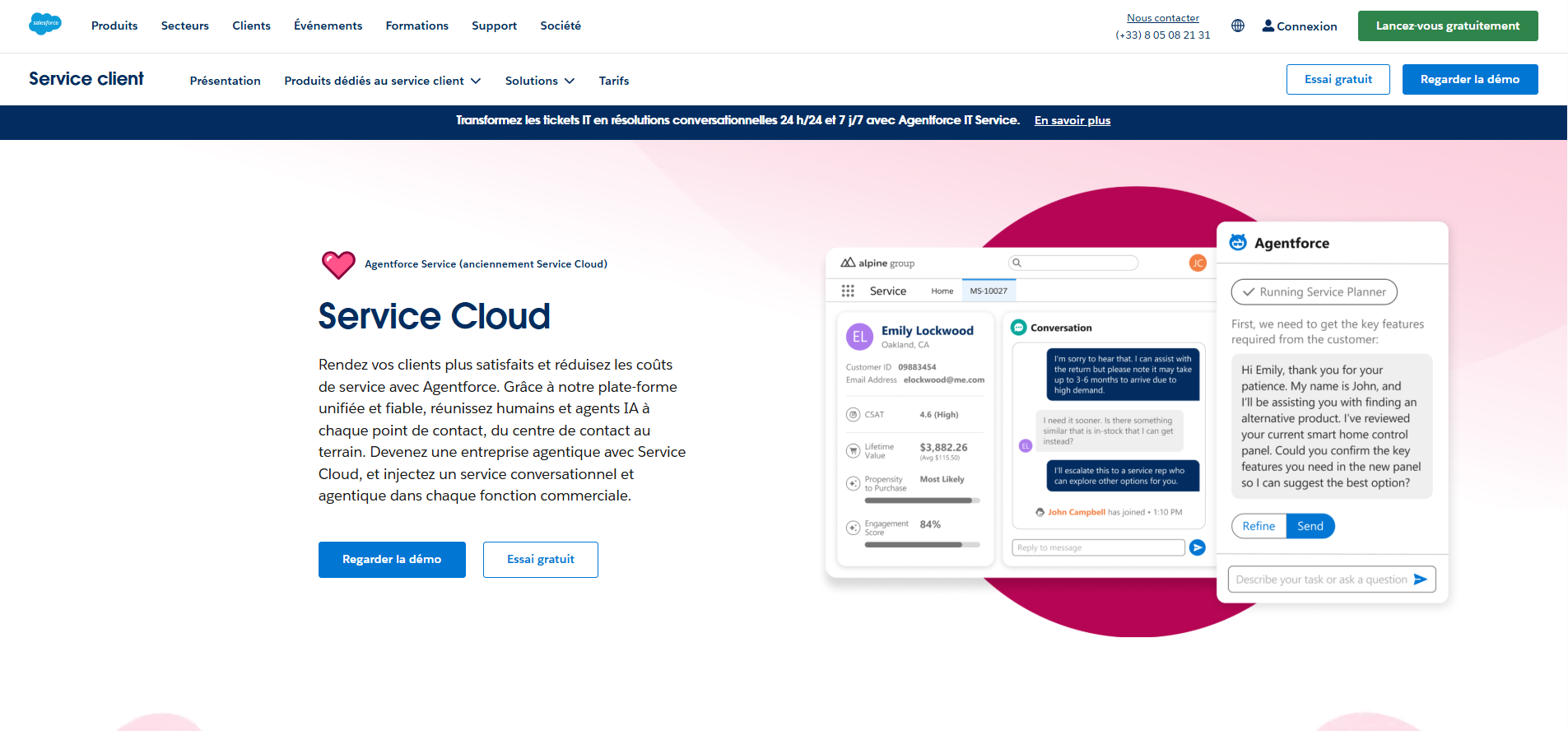This screenshot has height=731, width=1568.
Task: Open the Clients menu
Action: (x=251, y=26)
